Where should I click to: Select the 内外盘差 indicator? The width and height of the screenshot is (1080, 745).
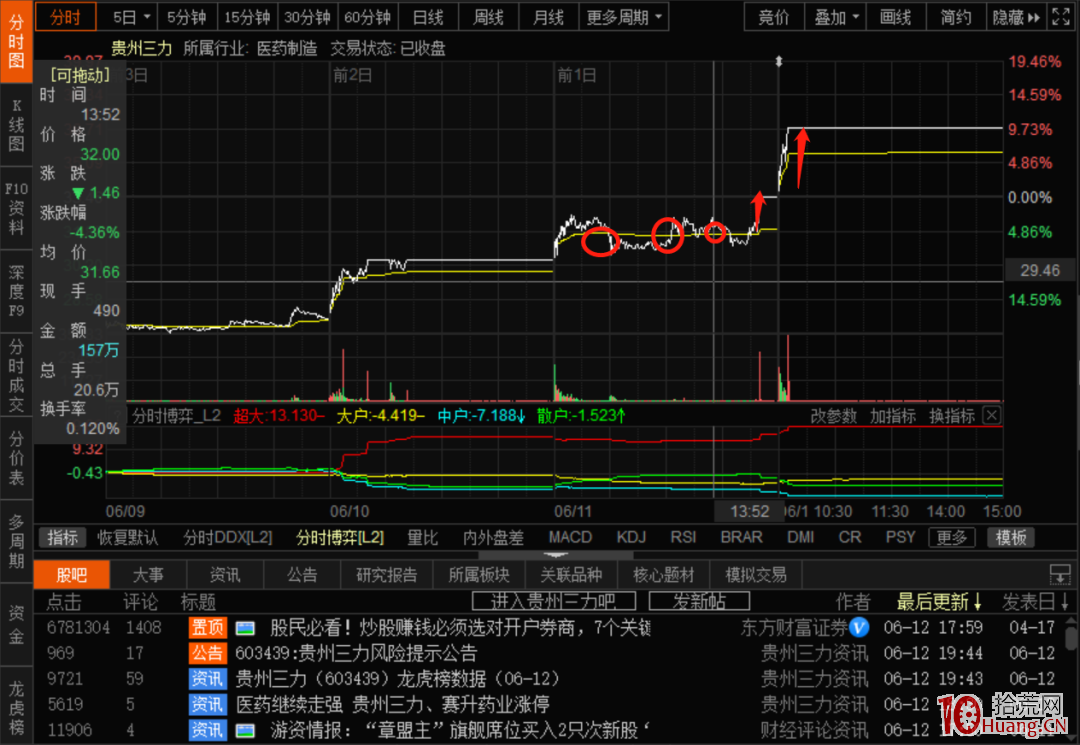tap(493, 538)
